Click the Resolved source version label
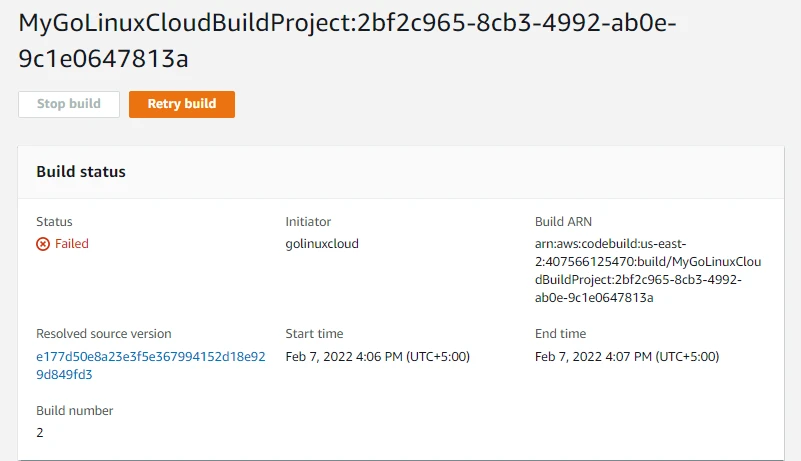 (x=104, y=334)
